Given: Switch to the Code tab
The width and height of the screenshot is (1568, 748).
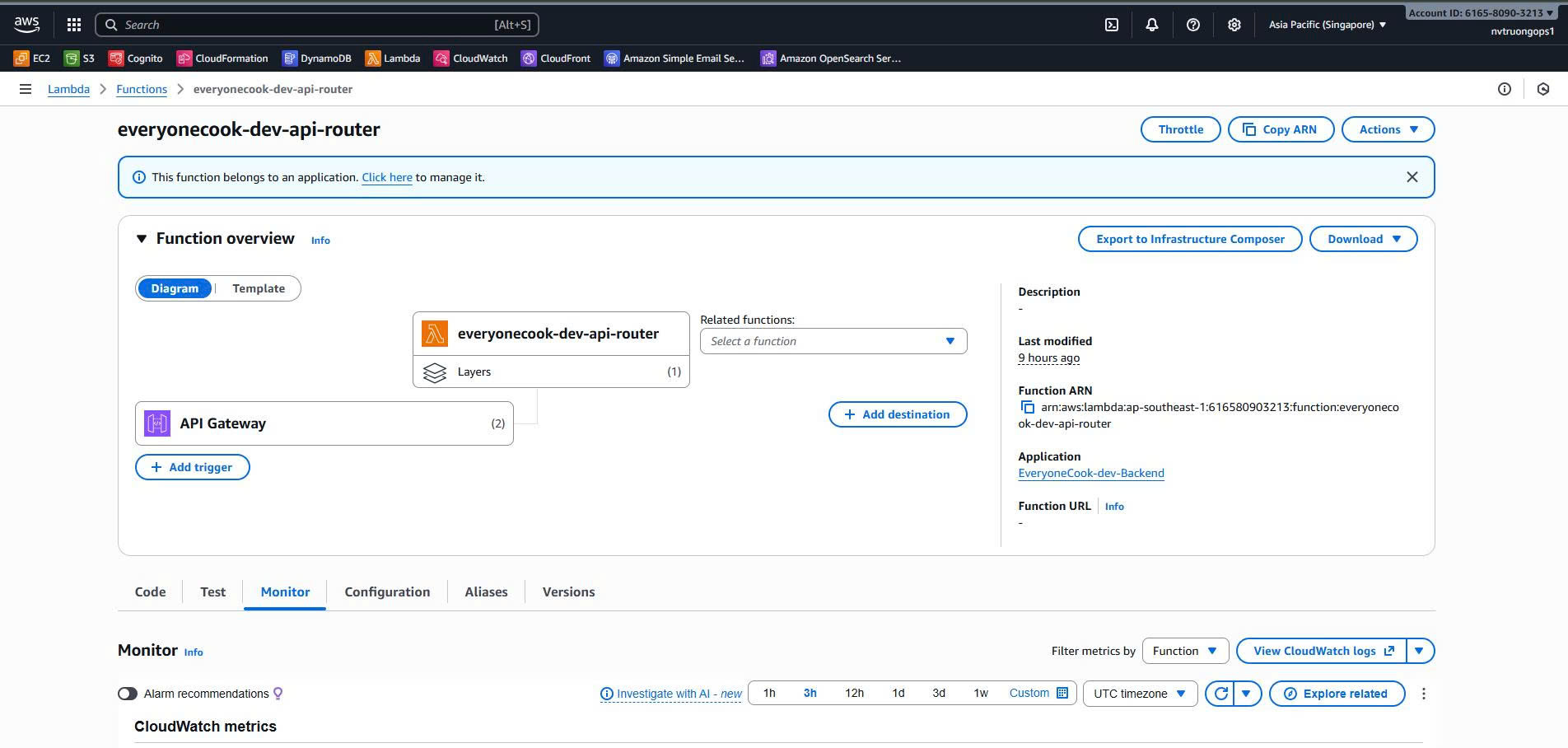Looking at the screenshot, I should pyautogui.click(x=151, y=592).
